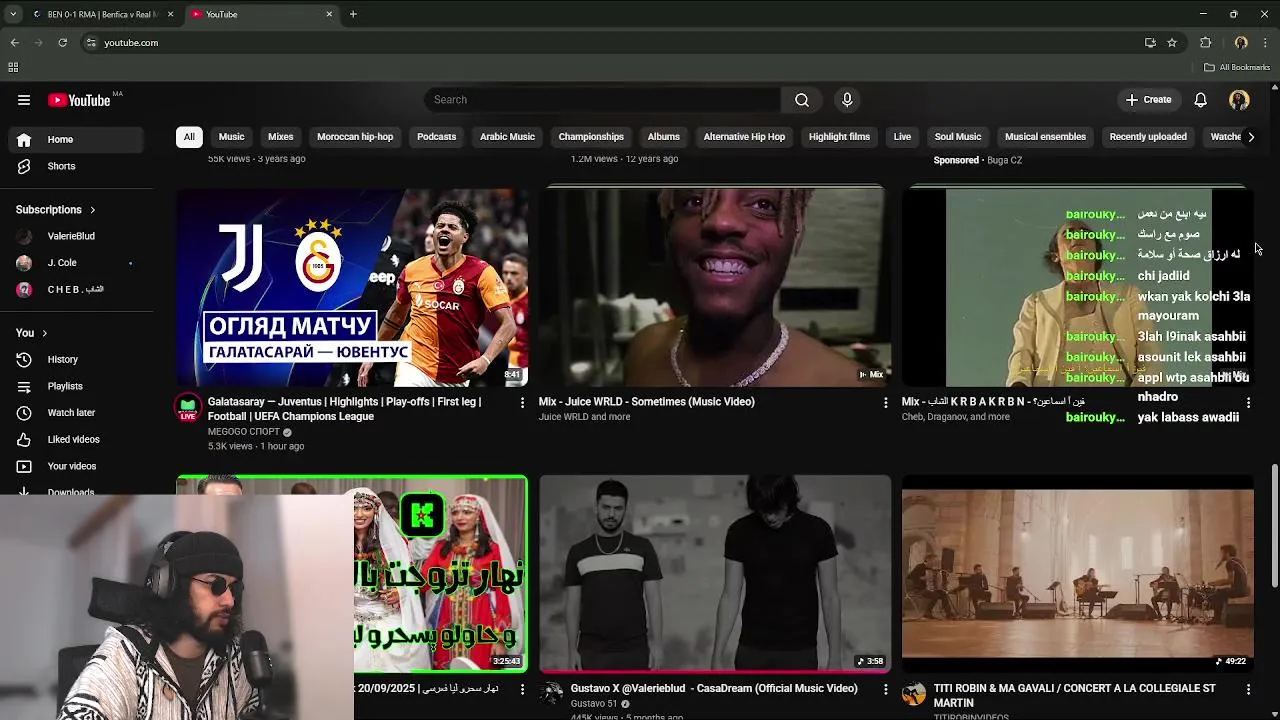
Task: Open options for Gustavo X CasaDream video
Action: (x=884, y=689)
